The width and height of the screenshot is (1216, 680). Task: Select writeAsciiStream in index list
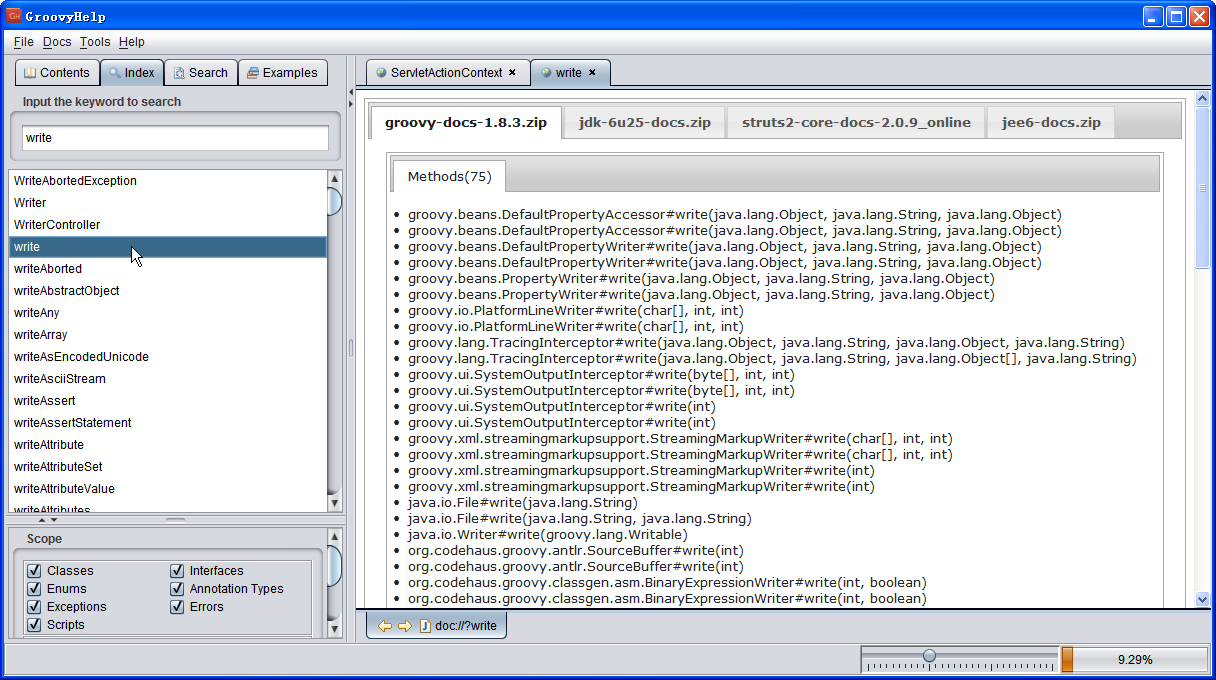click(x=168, y=379)
